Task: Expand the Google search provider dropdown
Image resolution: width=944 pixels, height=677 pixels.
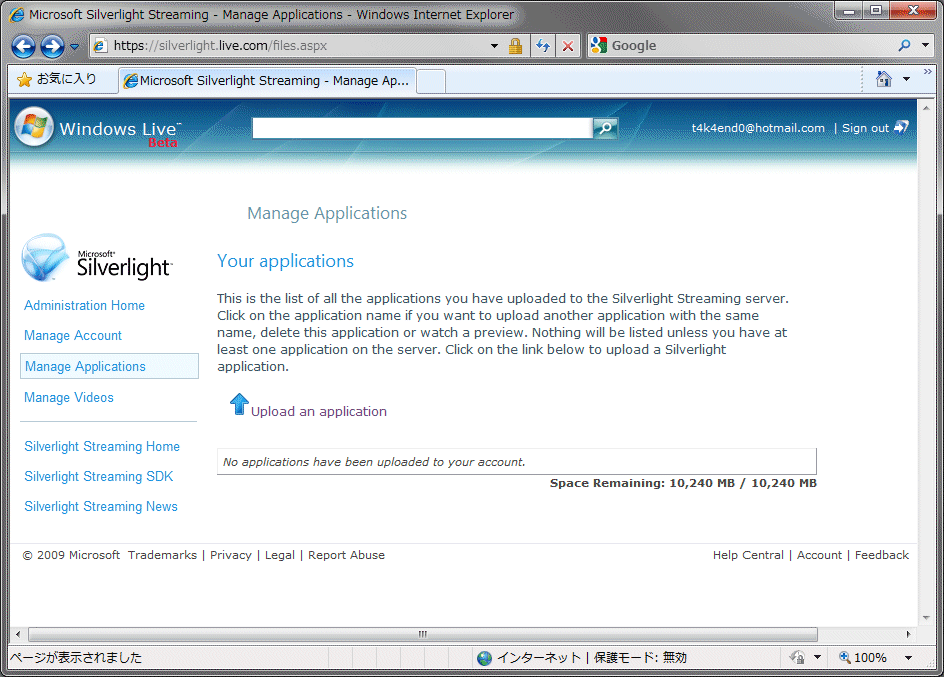Action: (926, 46)
